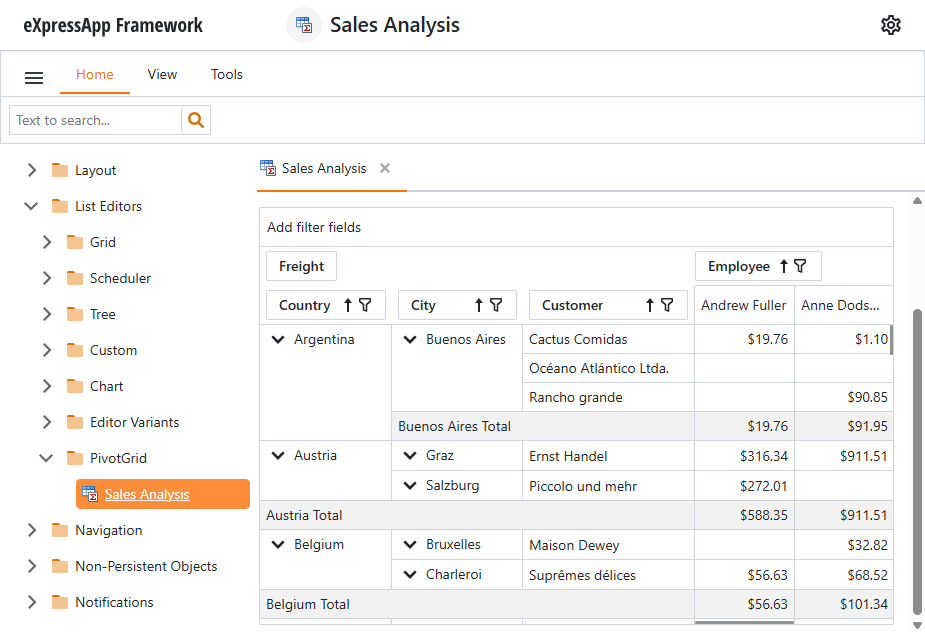Switch to the Tools tab
This screenshot has height=634, width=925.
click(x=227, y=74)
